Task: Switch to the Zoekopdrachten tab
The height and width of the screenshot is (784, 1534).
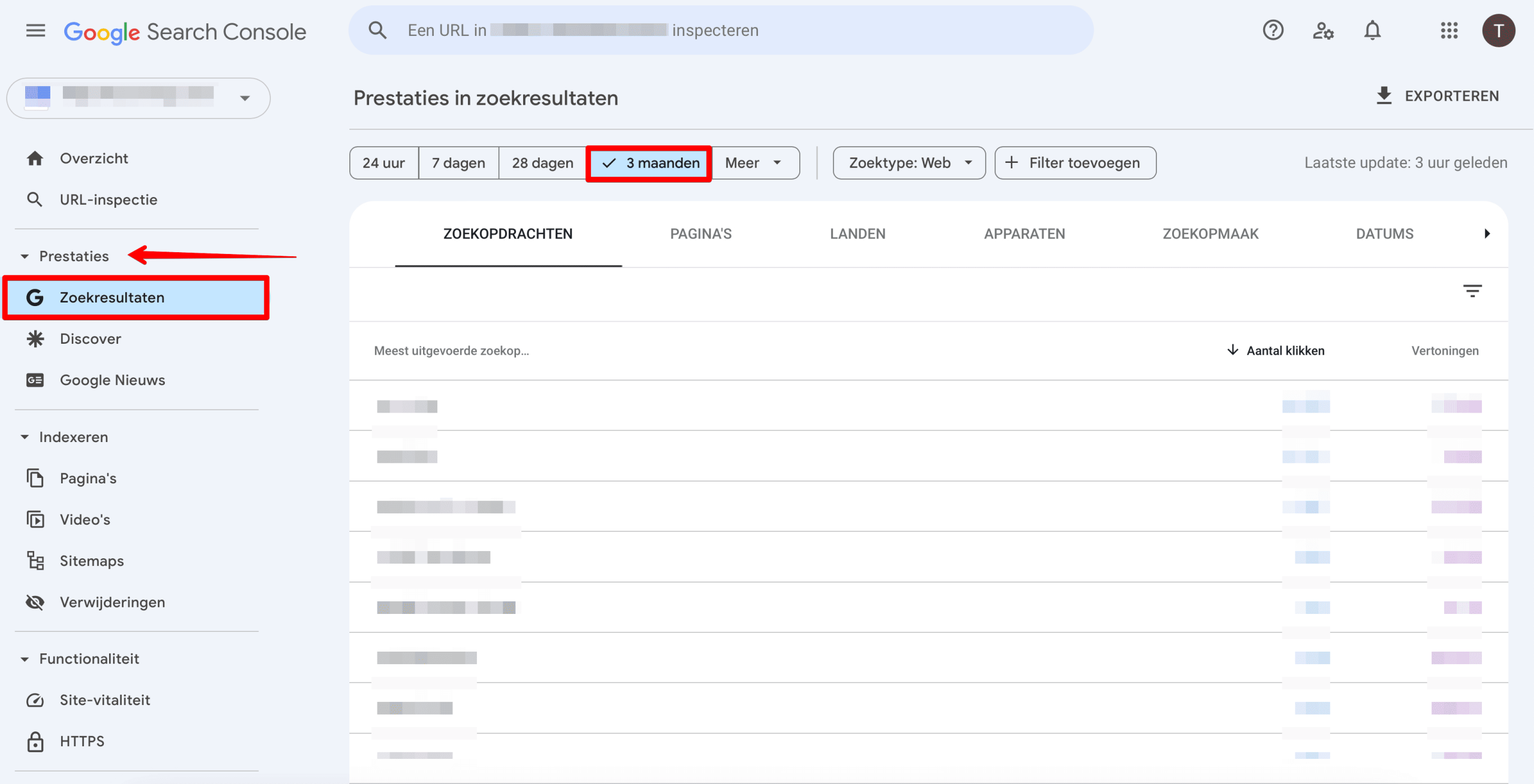Action: pyautogui.click(x=508, y=234)
